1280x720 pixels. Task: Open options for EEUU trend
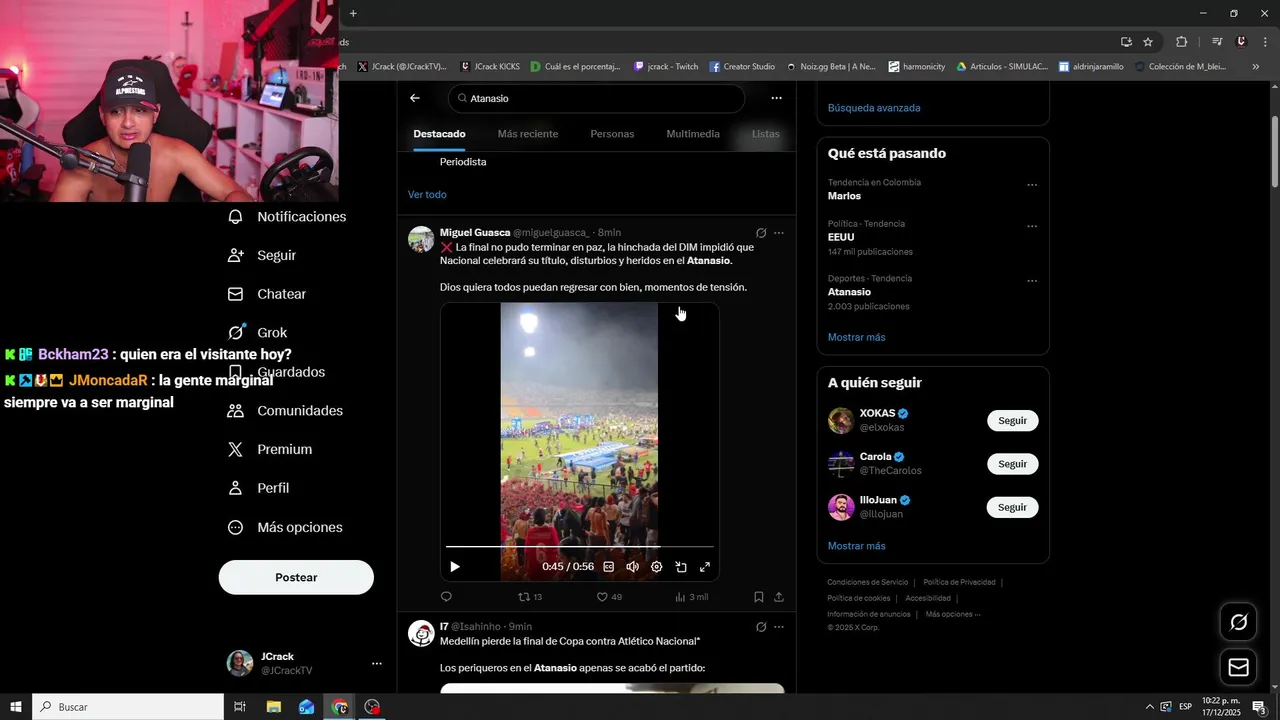tap(1032, 226)
